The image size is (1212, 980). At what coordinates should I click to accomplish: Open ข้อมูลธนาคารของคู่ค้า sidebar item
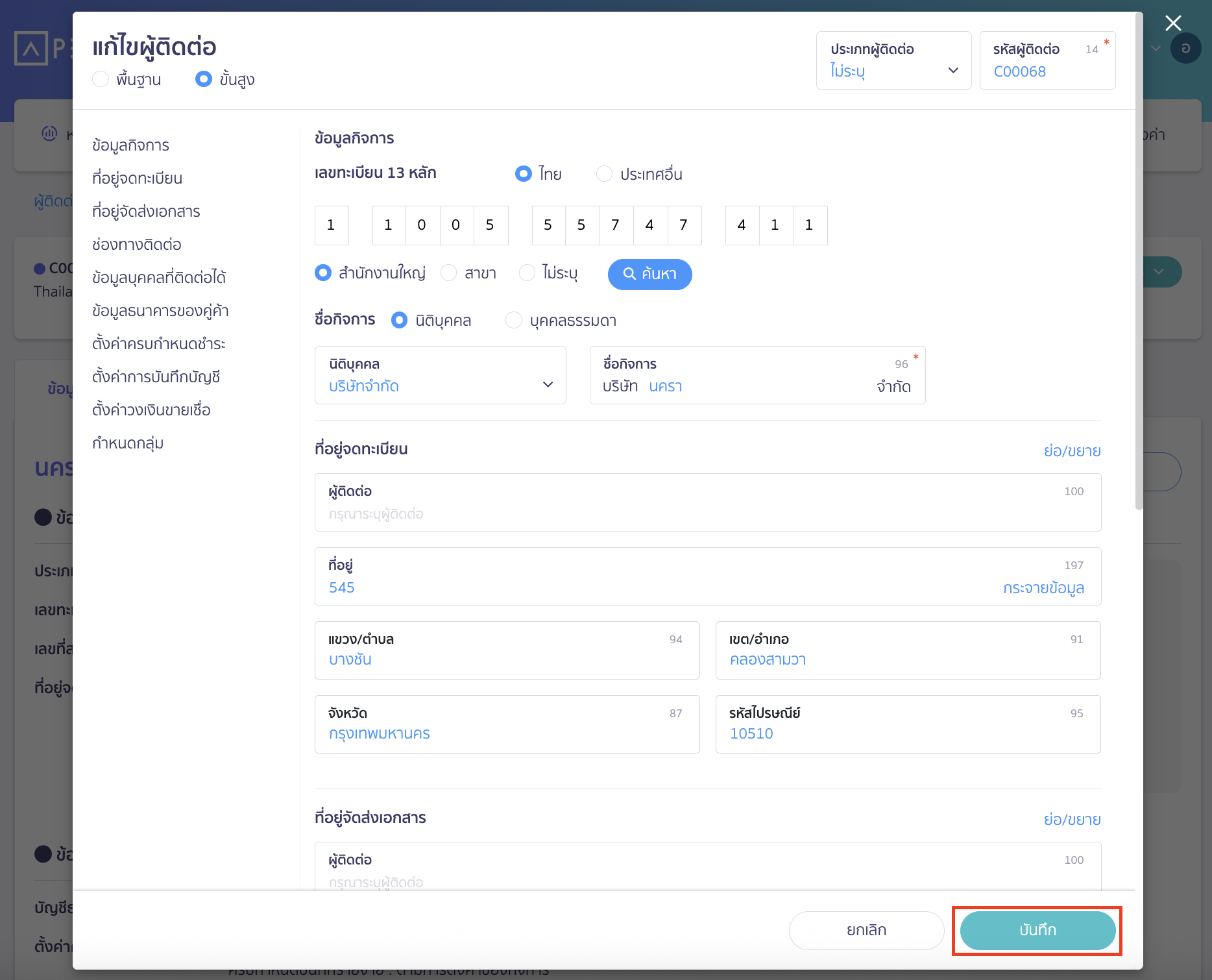(160, 311)
